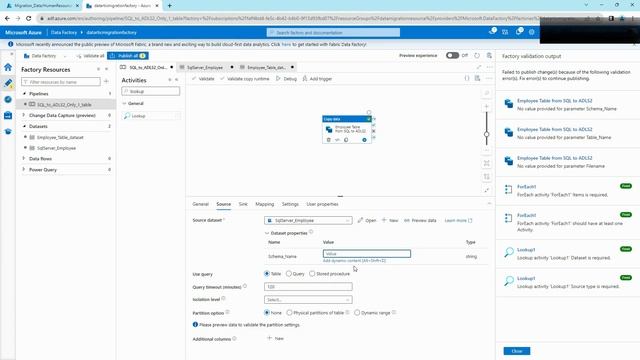The image size is (640, 360).
Task: Click the Preview data button
Action: pyautogui.click(x=420, y=220)
